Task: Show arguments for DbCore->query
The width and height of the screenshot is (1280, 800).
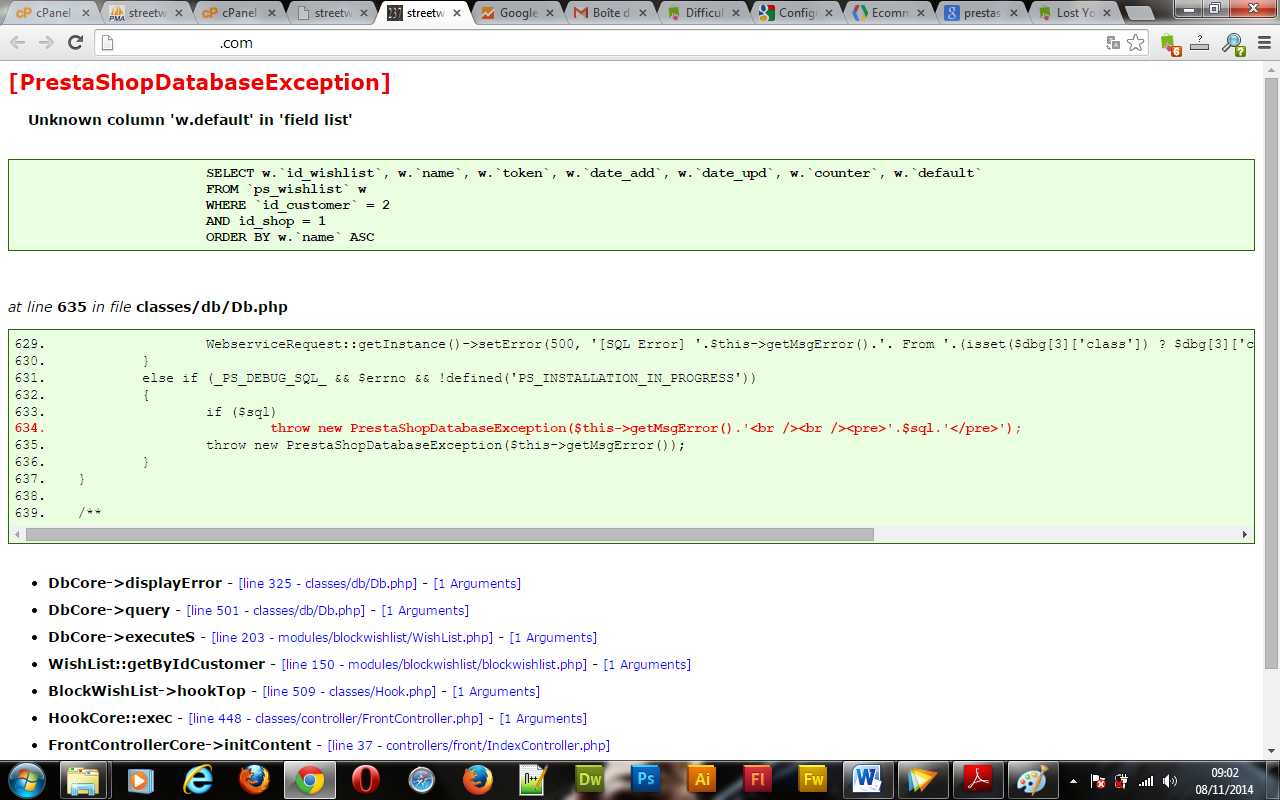Action: click(x=425, y=610)
